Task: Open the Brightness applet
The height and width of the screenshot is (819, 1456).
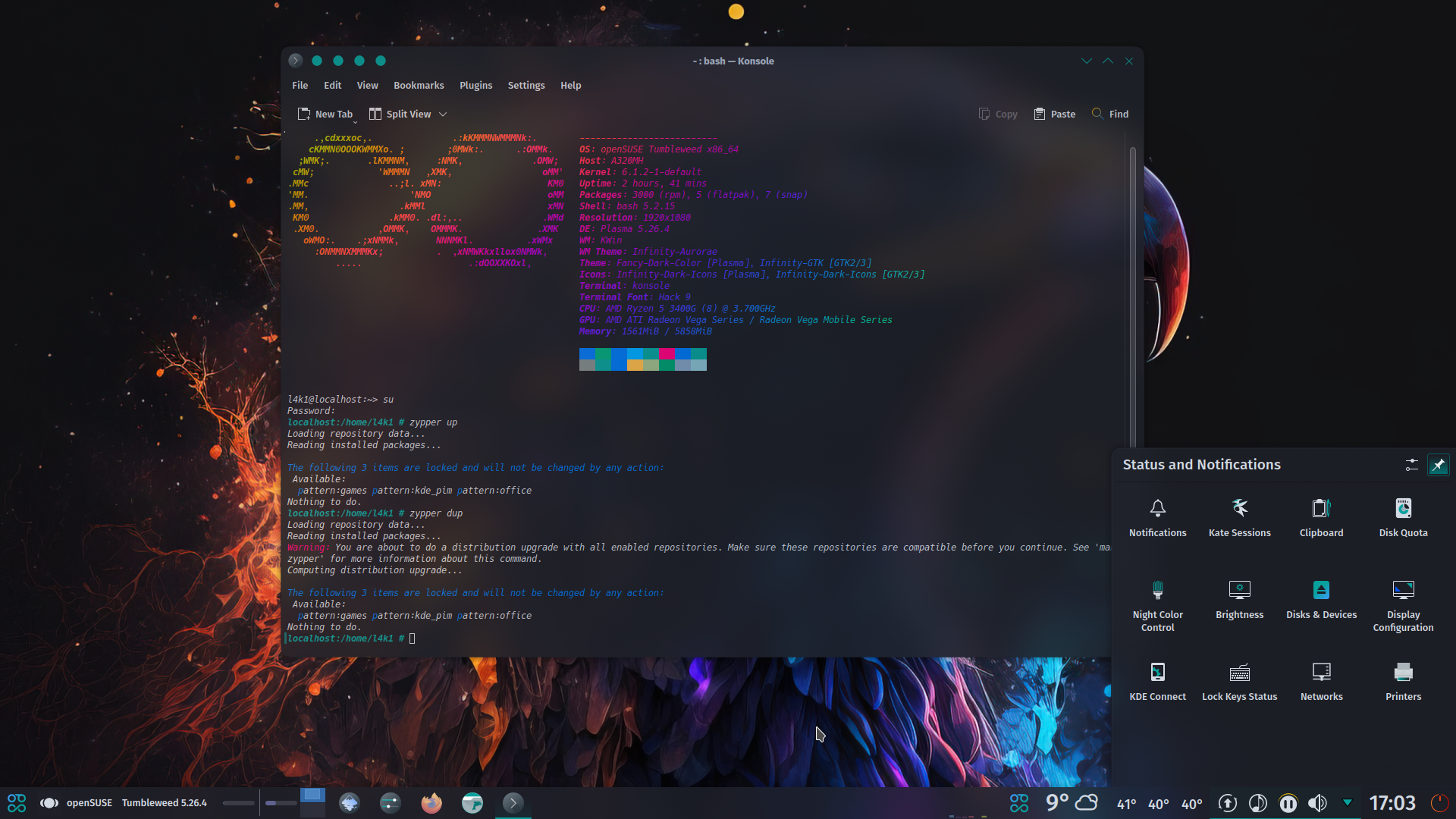Action: [x=1239, y=600]
